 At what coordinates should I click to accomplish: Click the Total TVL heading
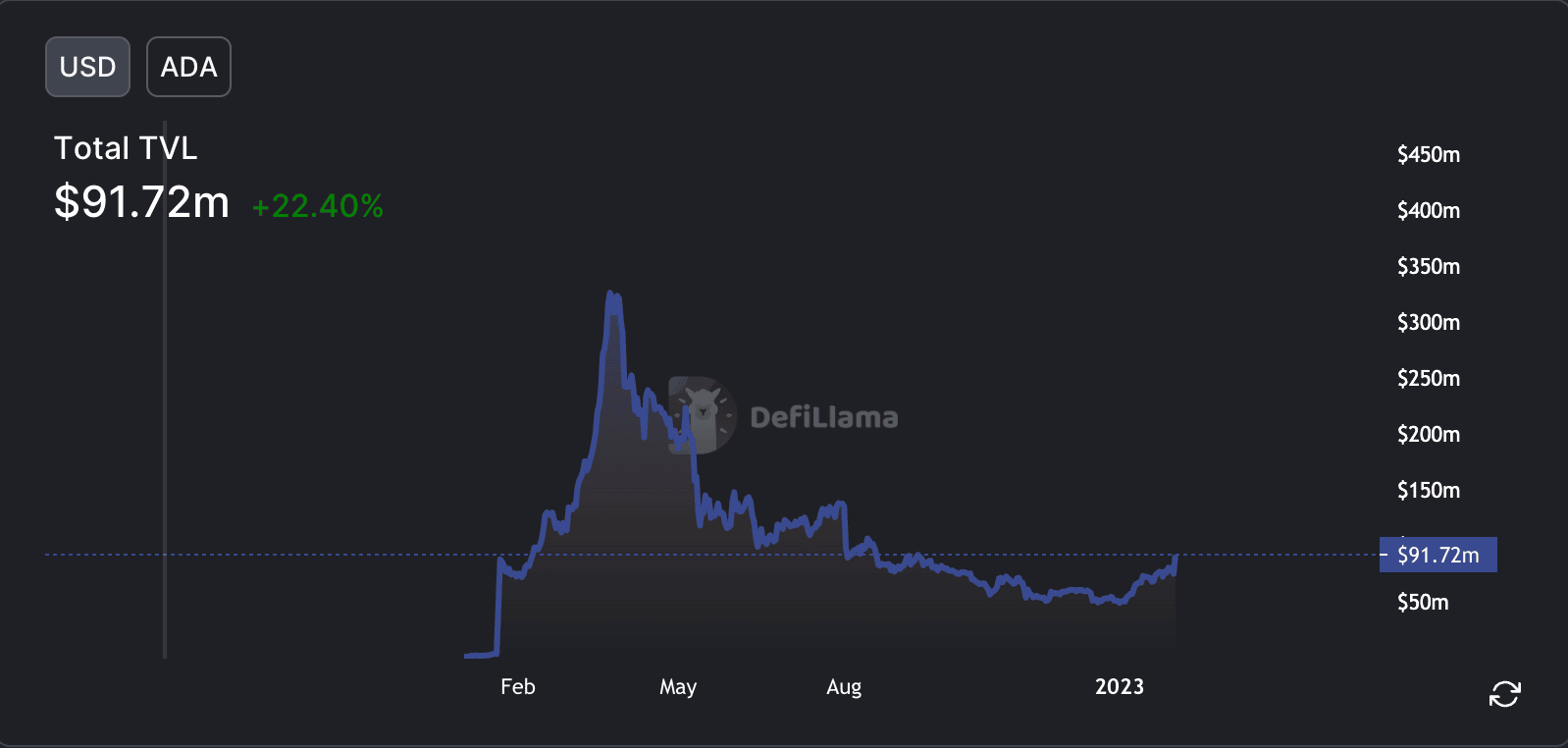[x=126, y=148]
